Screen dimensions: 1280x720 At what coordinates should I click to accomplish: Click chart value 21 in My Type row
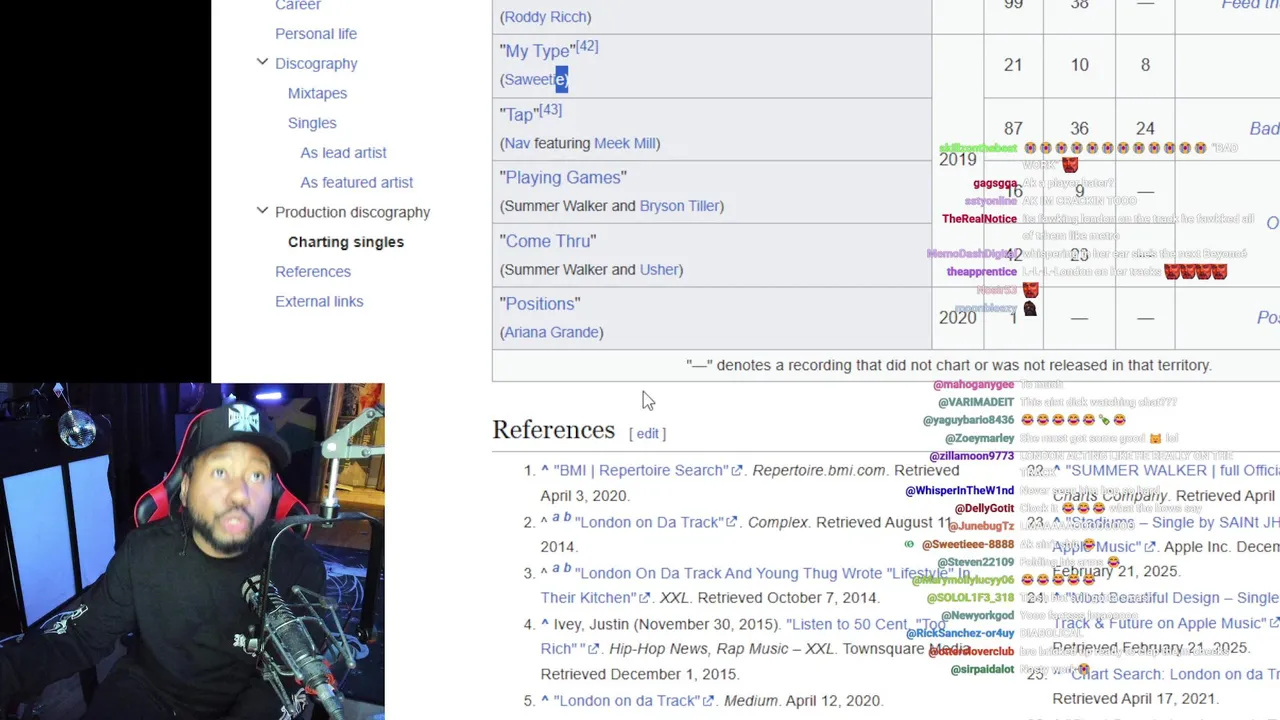click(x=1013, y=65)
